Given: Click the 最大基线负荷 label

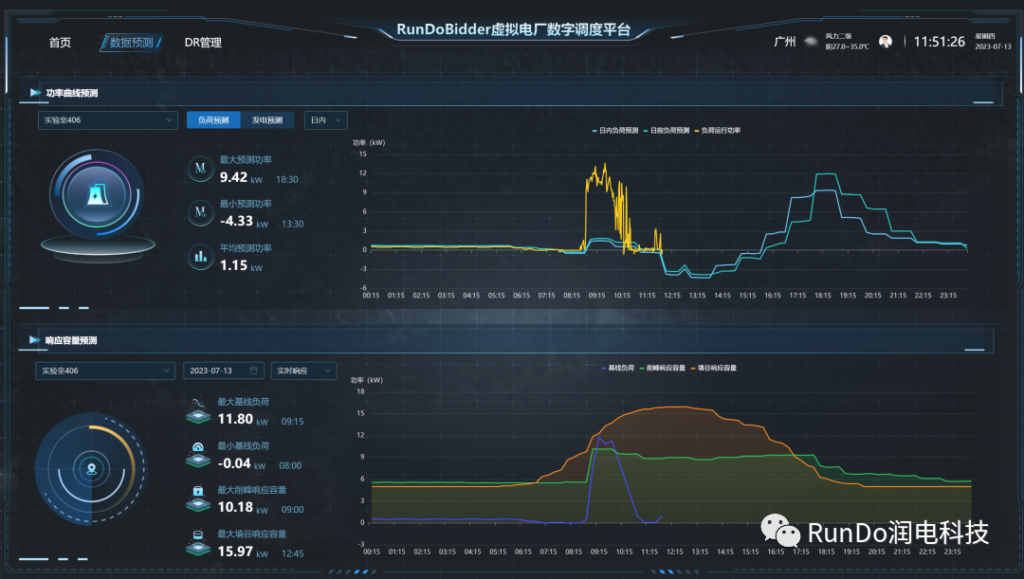Looking at the screenshot, I should coord(243,401).
